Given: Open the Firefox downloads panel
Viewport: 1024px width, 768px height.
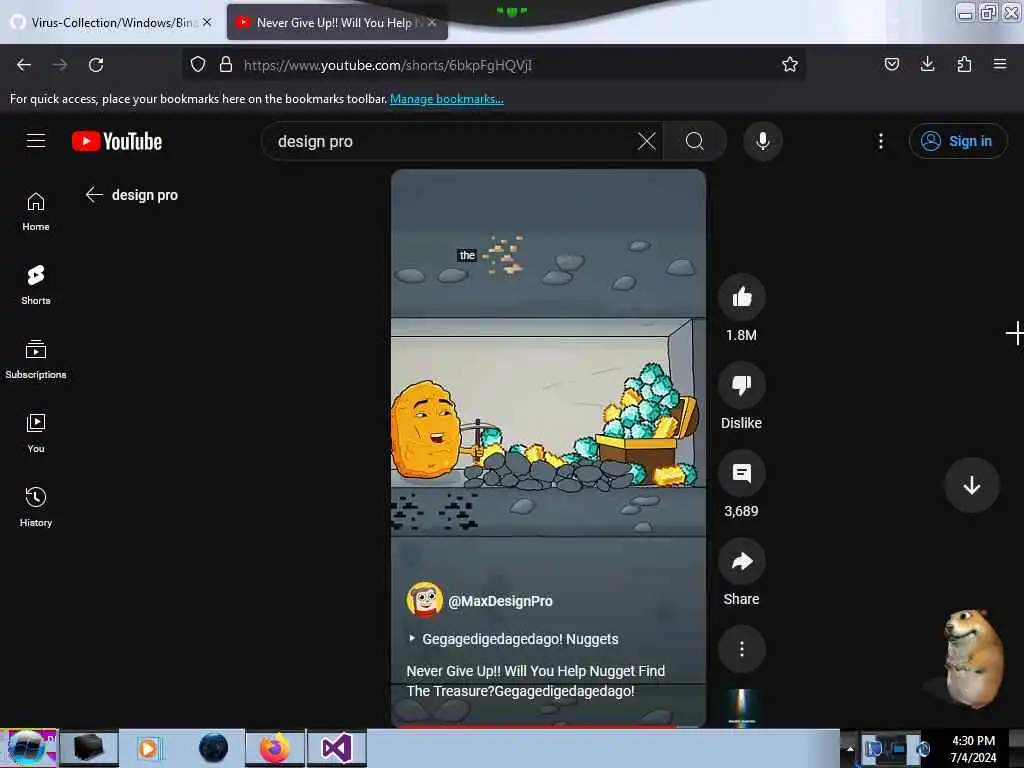Looking at the screenshot, I should coord(927,64).
